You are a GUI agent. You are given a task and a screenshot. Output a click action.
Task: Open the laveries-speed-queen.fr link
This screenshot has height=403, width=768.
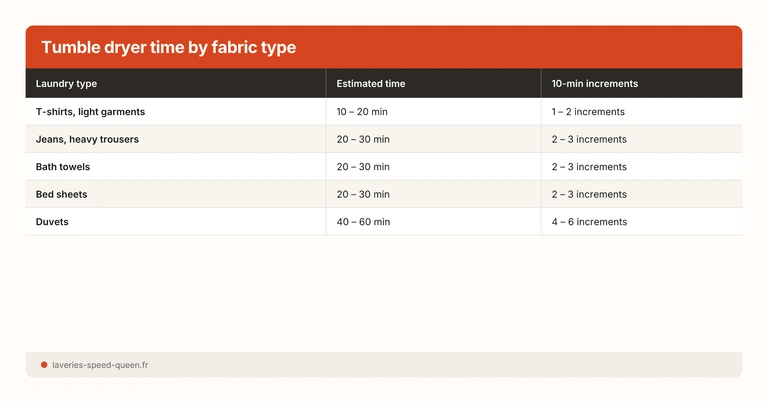(100, 365)
